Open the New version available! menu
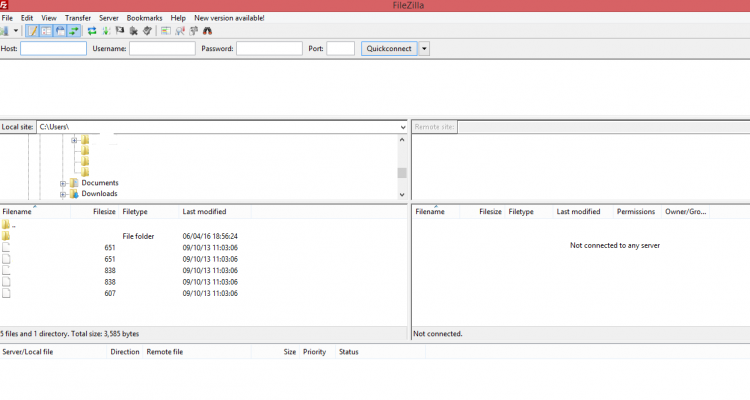This screenshot has width=750, height=400. [229, 18]
